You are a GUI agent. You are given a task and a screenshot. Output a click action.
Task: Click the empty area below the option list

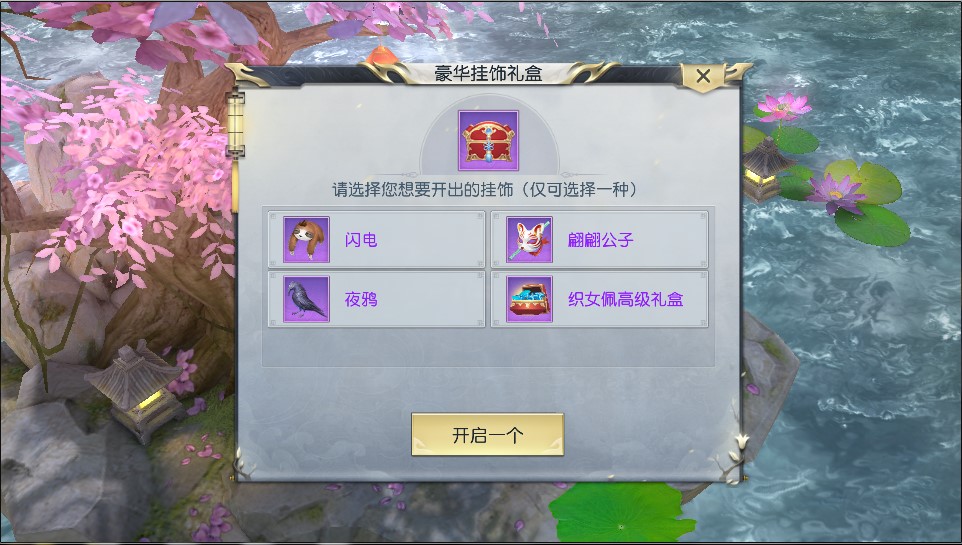[488, 347]
